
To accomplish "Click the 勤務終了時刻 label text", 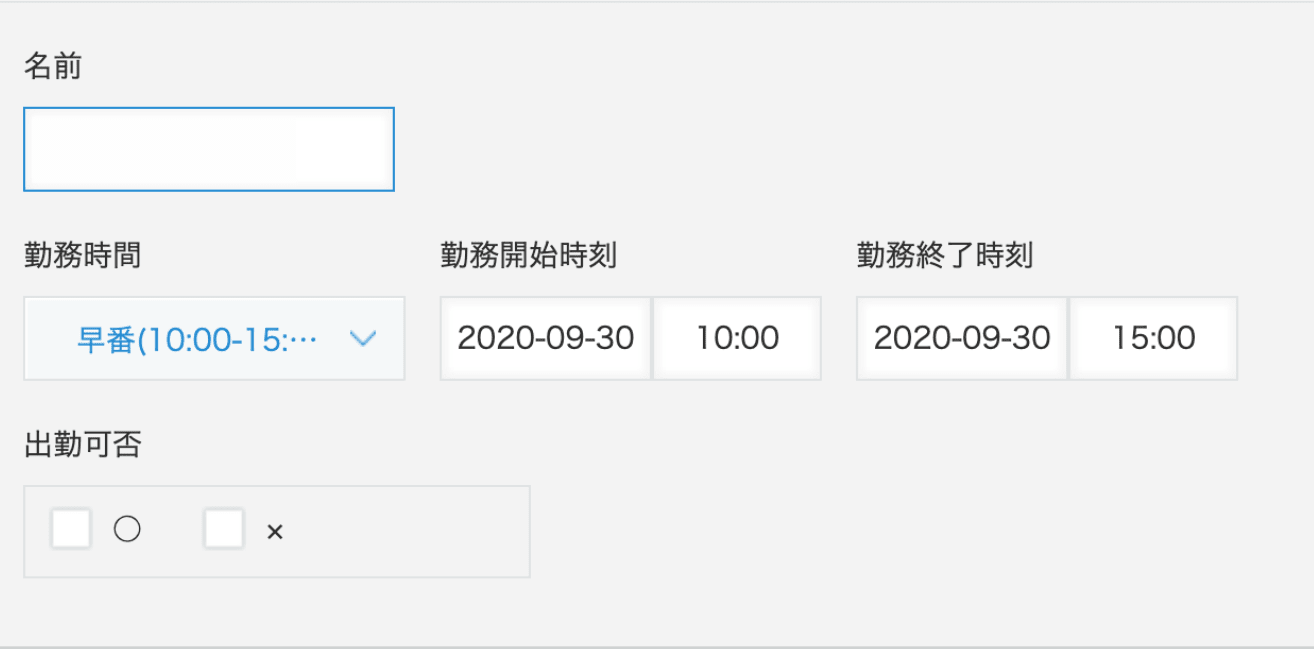I will pos(944,256).
